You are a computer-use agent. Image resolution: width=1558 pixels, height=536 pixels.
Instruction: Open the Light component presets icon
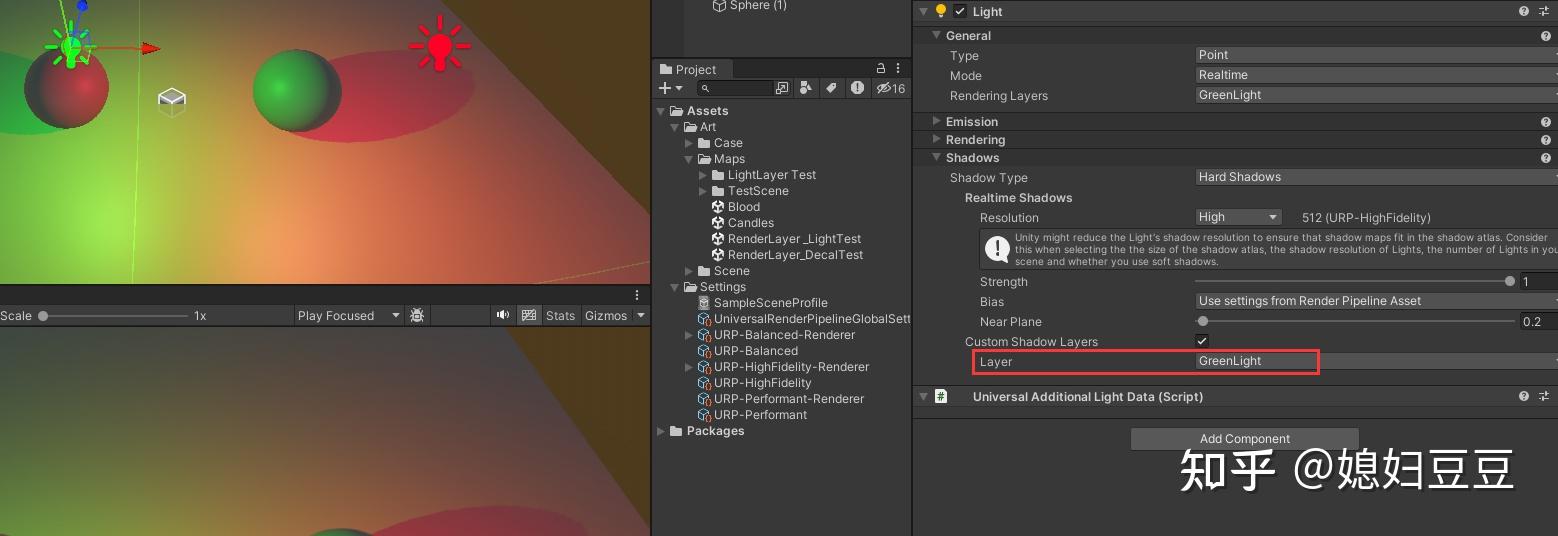(1545, 12)
